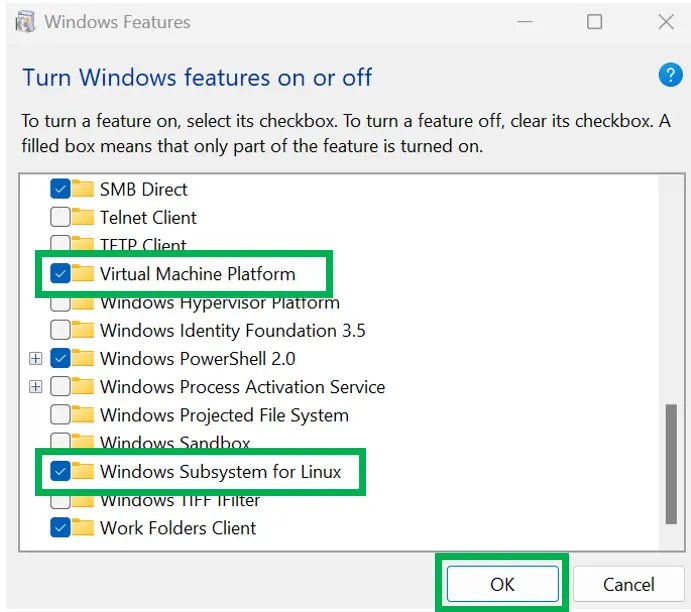Select the 'TFTP Client' label
This screenshot has height=612, width=691.
point(143,244)
